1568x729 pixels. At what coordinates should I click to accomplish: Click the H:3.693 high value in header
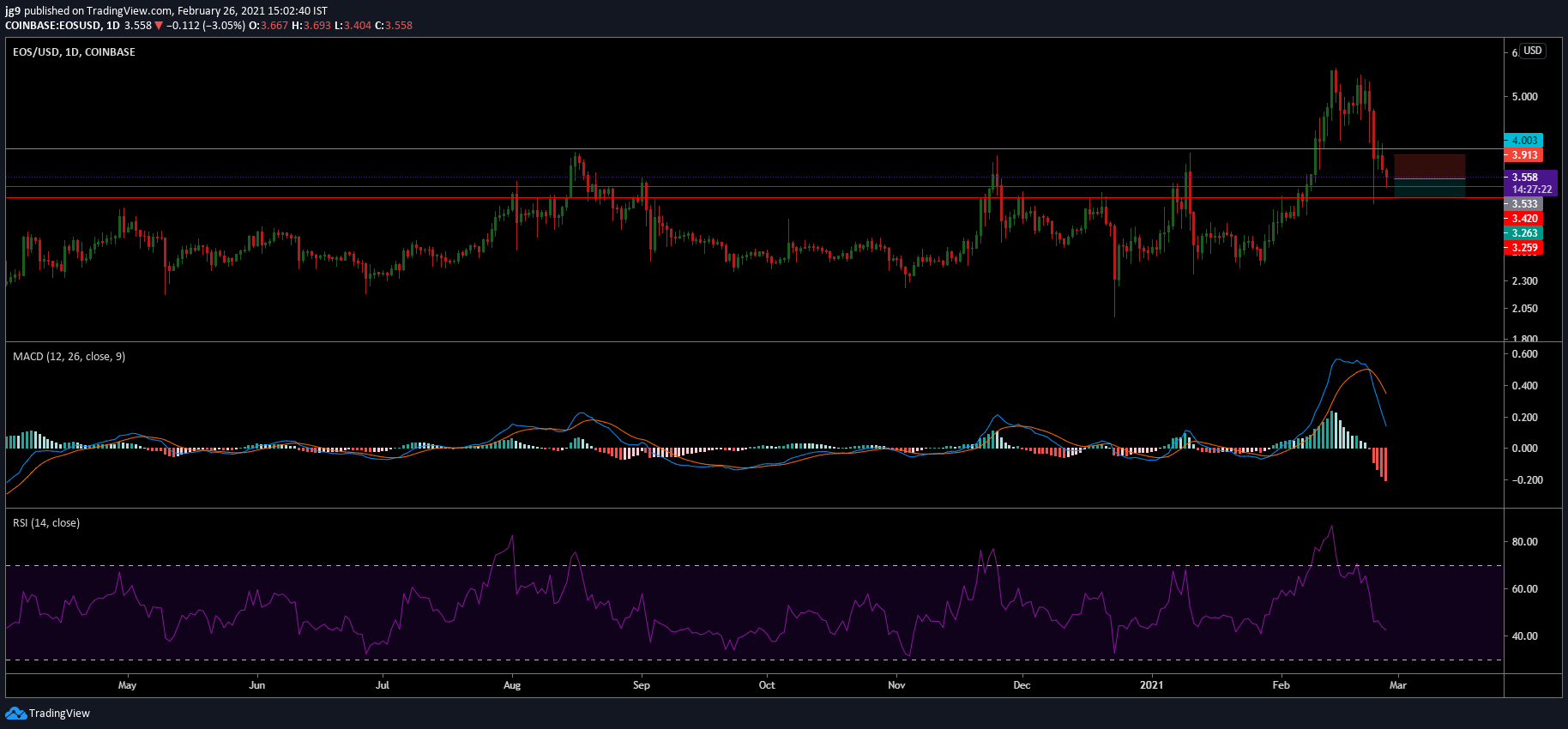[x=311, y=26]
